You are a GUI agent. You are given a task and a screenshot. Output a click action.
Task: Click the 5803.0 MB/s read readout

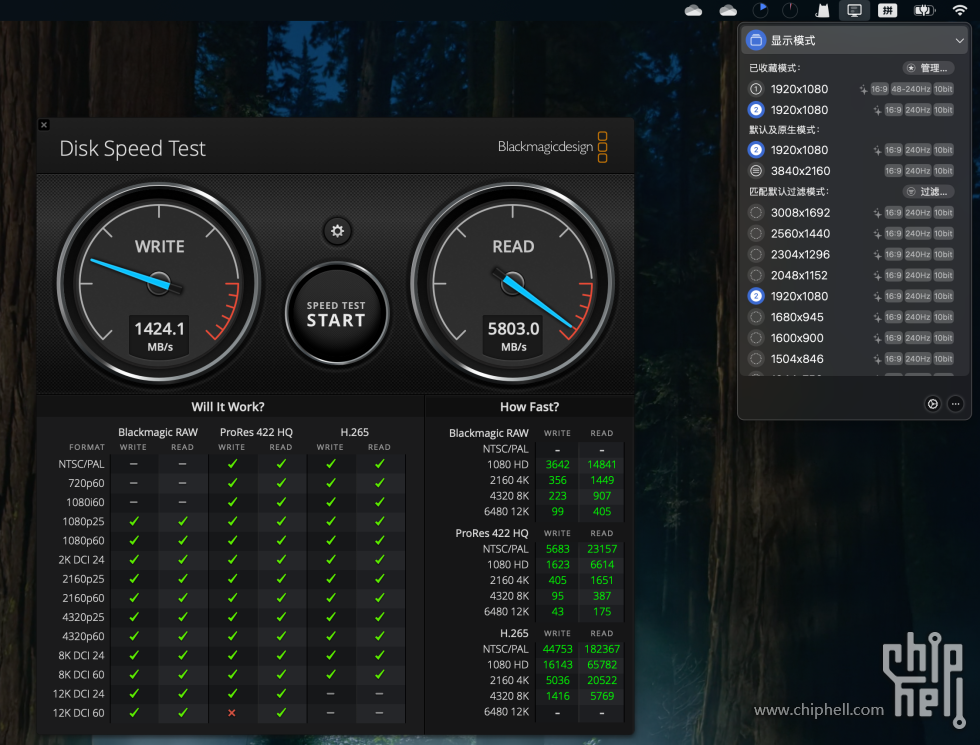point(513,336)
